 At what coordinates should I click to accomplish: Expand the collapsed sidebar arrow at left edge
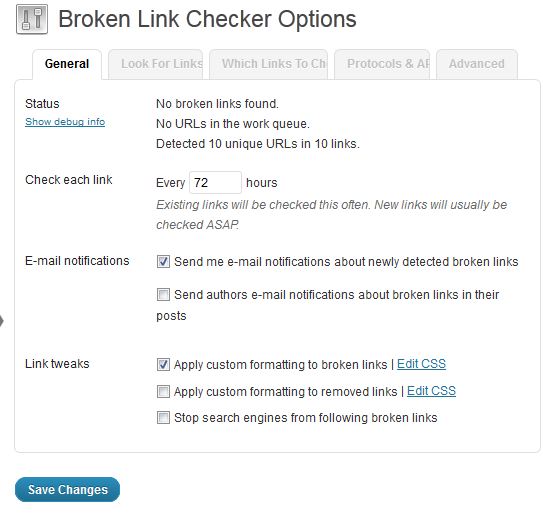(2, 321)
